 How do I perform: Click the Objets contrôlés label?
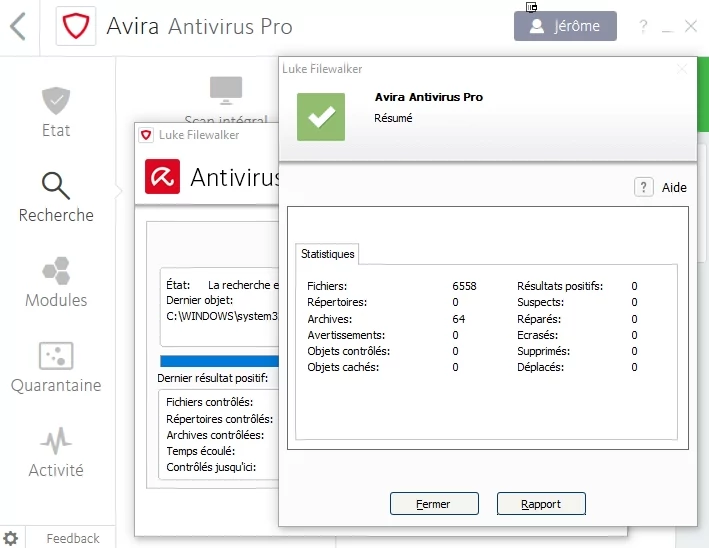tap(348, 351)
